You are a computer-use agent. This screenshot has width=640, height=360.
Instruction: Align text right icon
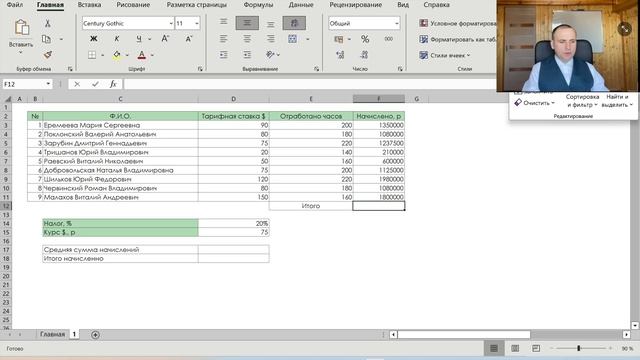pos(271,39)
